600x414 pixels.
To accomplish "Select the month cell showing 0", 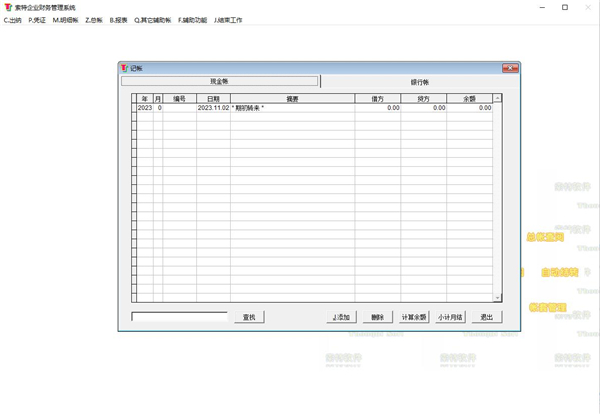I will 158,108.
